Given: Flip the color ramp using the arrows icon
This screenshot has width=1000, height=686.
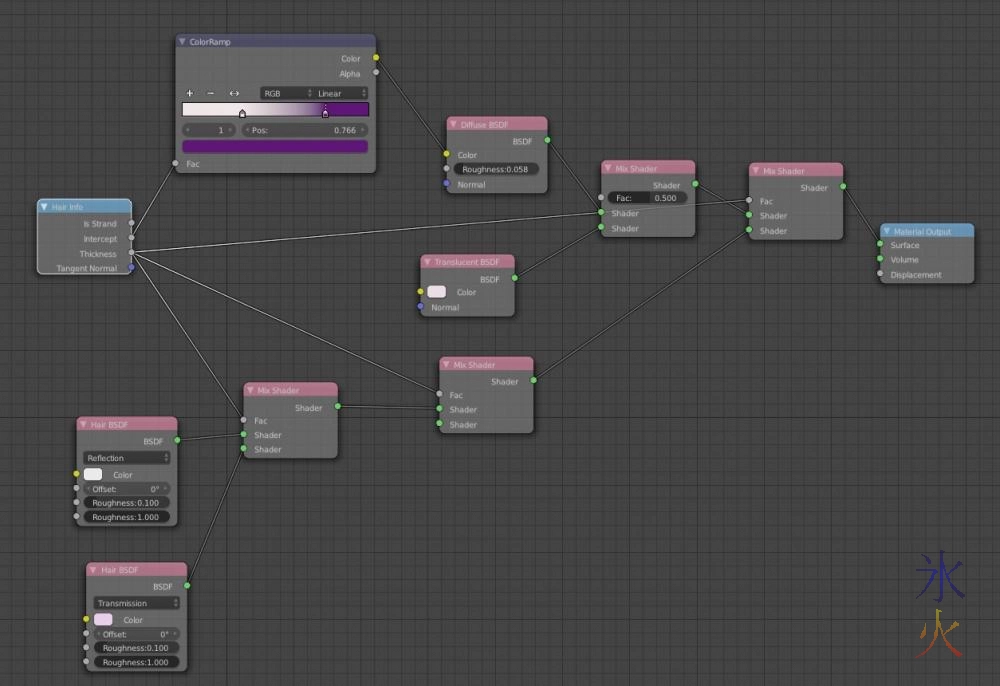Looking at the screenshot, I should 234,93.
